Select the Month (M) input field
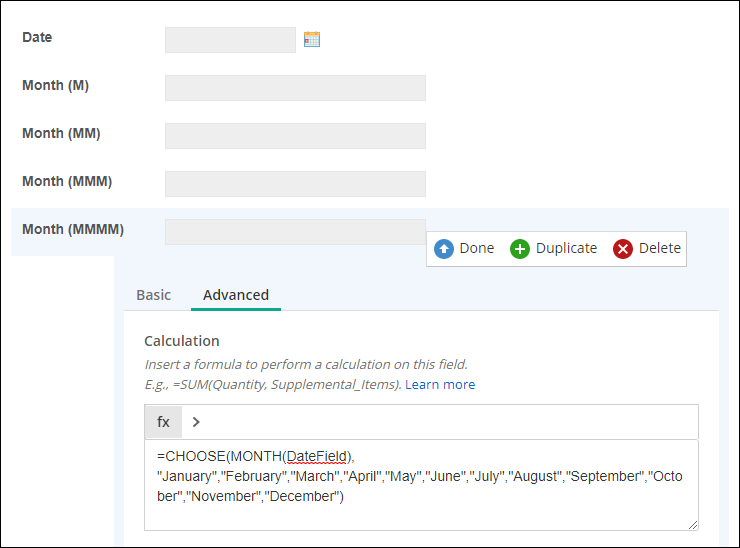The height and width of the screenshot is (548, 740). tap(295, 88)
